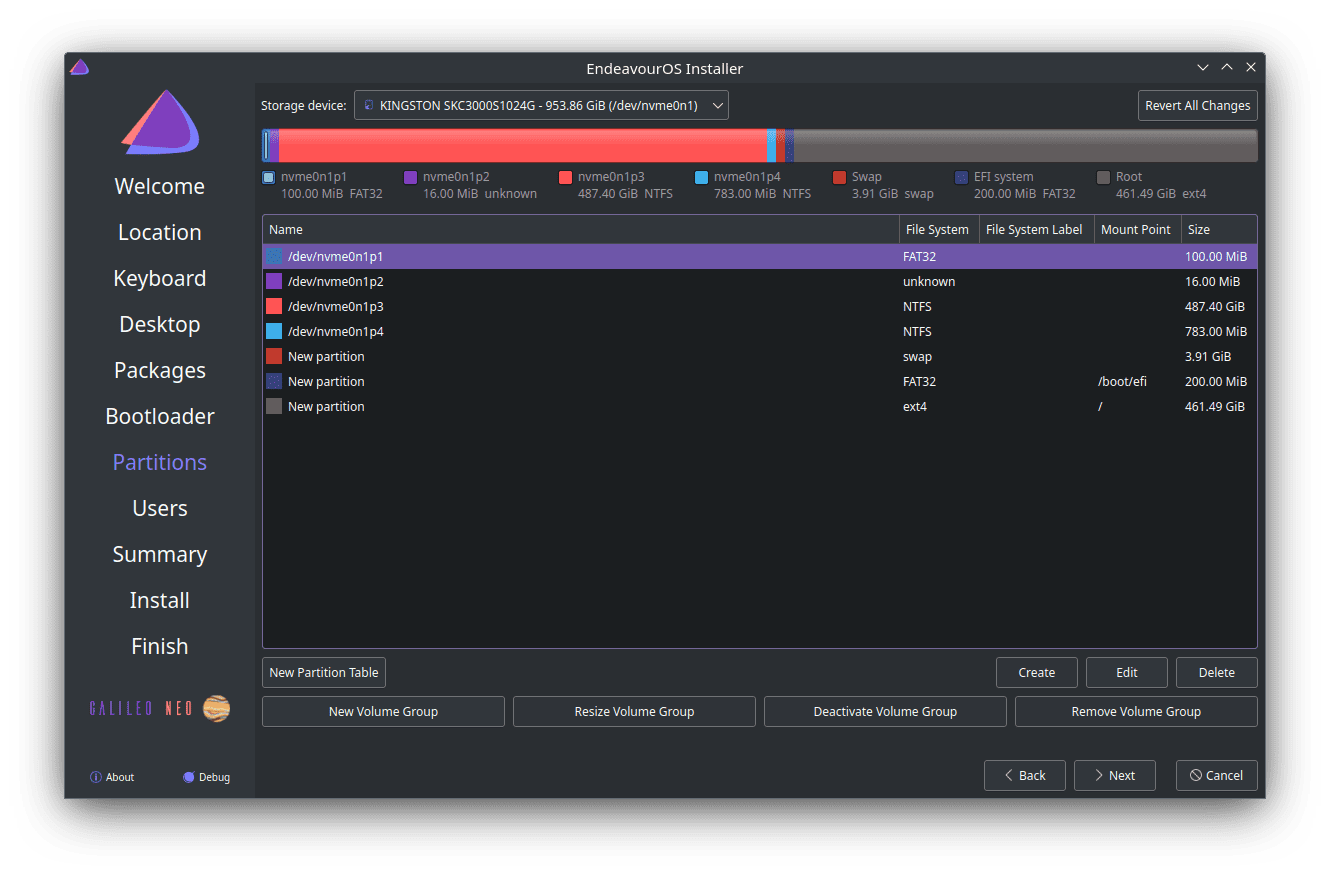
Task: Click Resize Volume Group button
Action: click(634, 711)
